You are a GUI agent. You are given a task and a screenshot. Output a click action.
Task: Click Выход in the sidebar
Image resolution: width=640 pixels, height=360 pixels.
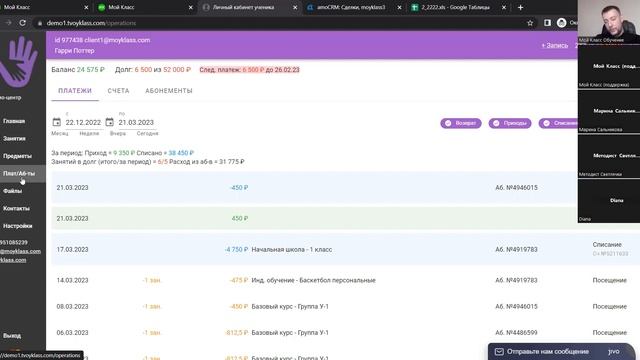point(12,336)
